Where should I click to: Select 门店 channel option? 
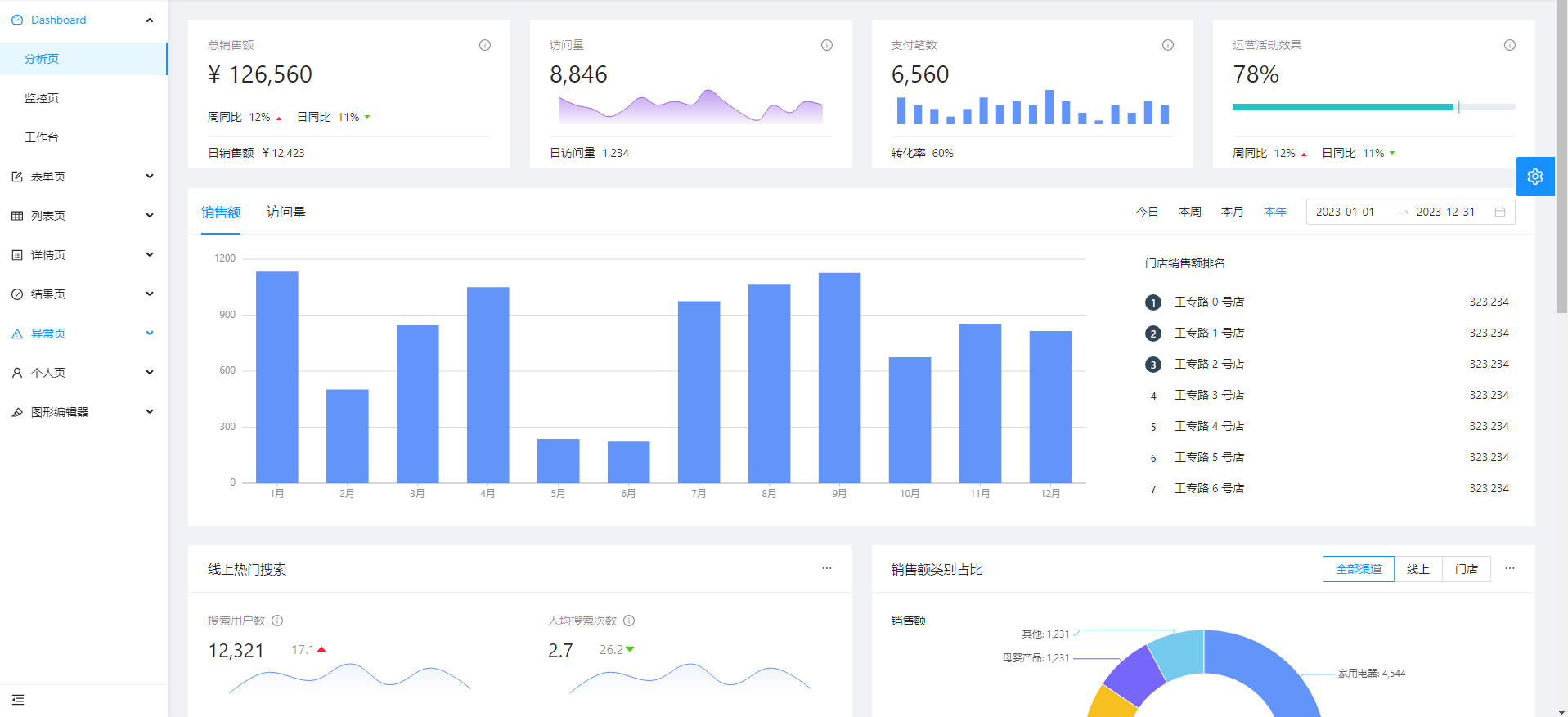point(1467,569)
